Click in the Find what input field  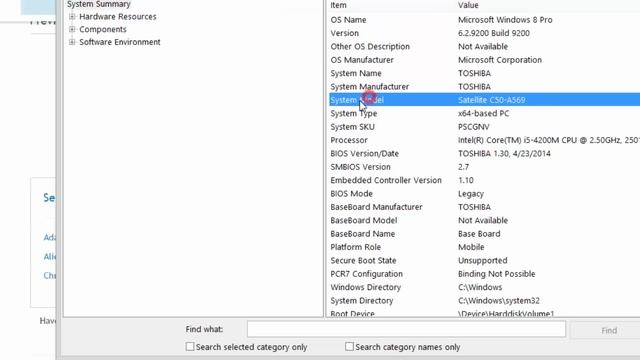coord(406,329)
